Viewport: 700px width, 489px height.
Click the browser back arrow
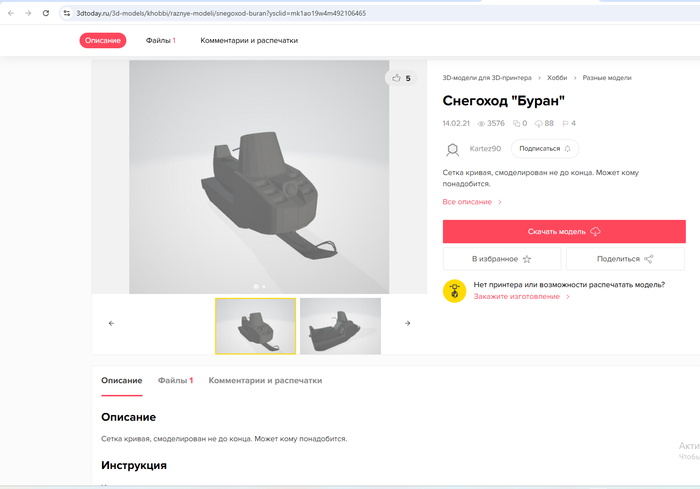(x=10, y=13)
